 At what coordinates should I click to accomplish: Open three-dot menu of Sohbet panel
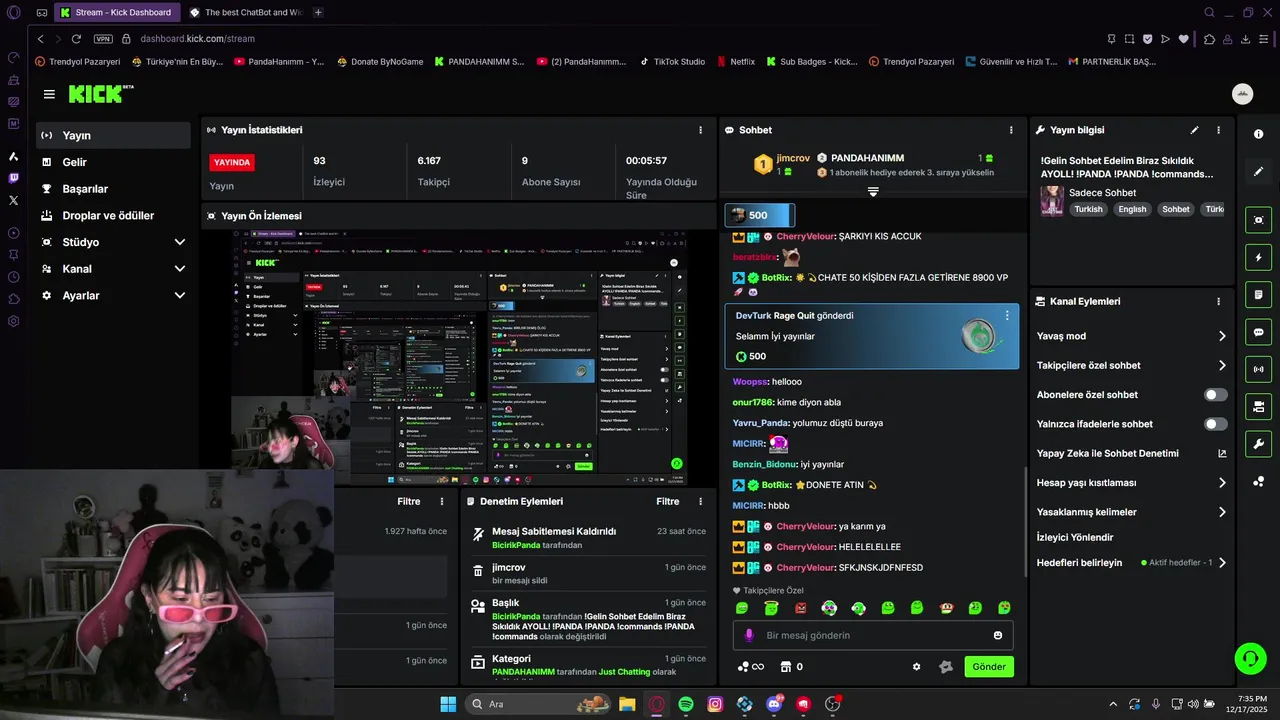click(x=1011, y=130)
